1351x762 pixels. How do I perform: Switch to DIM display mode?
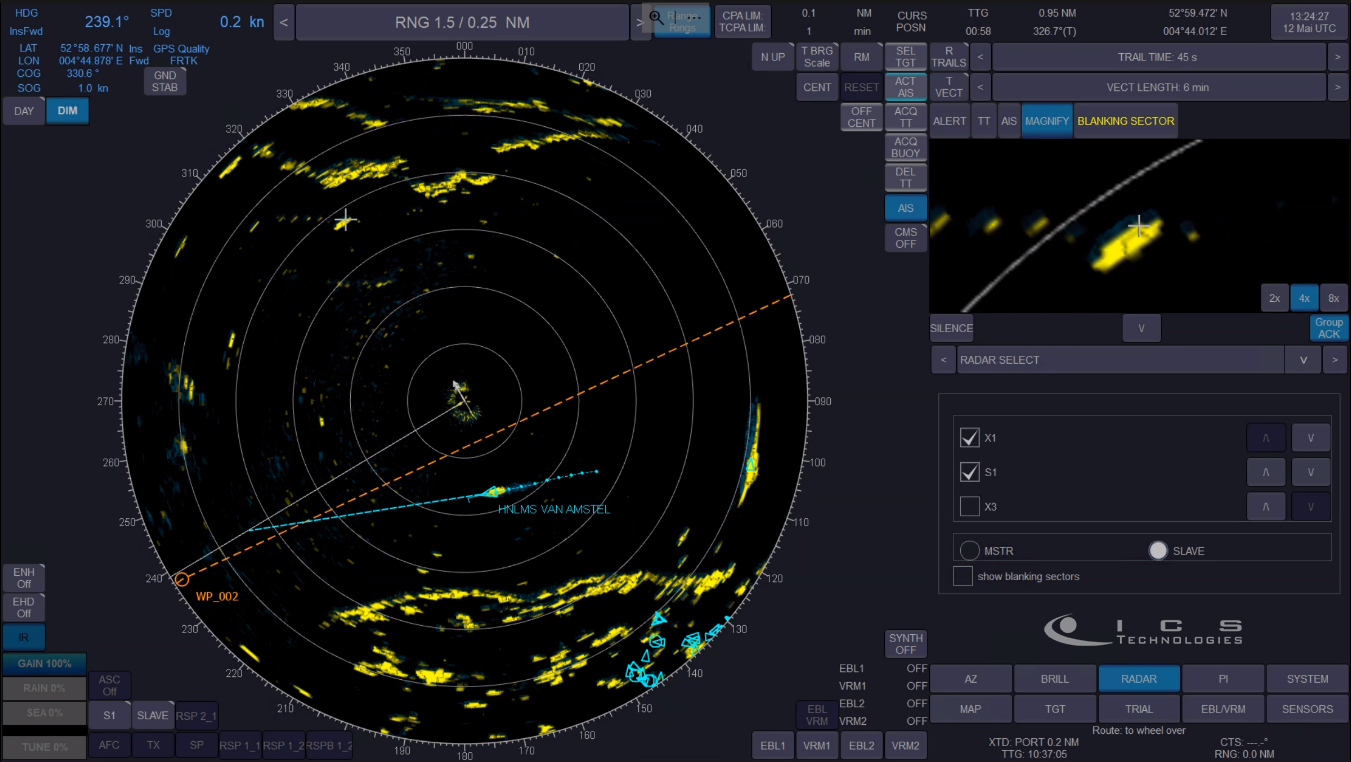67,111
